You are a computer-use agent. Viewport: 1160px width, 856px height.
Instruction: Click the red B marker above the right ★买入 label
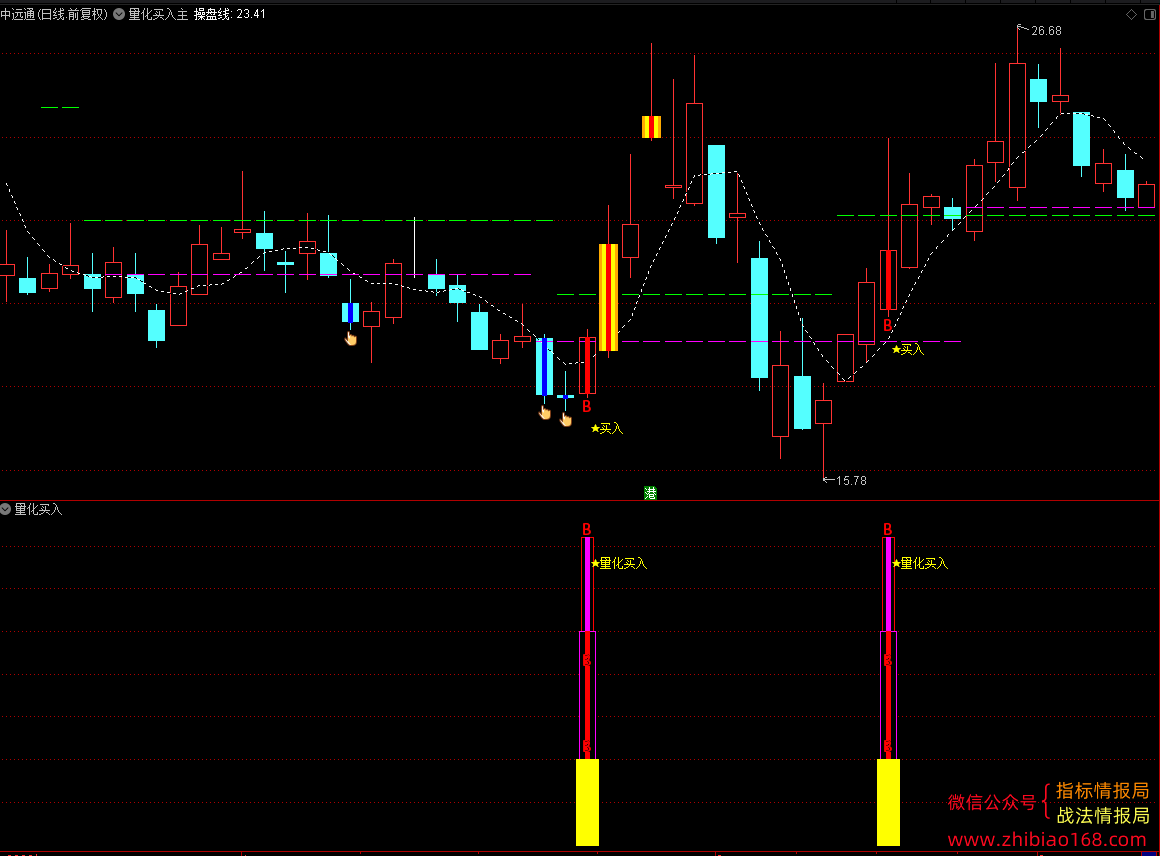tap(888, 326)
